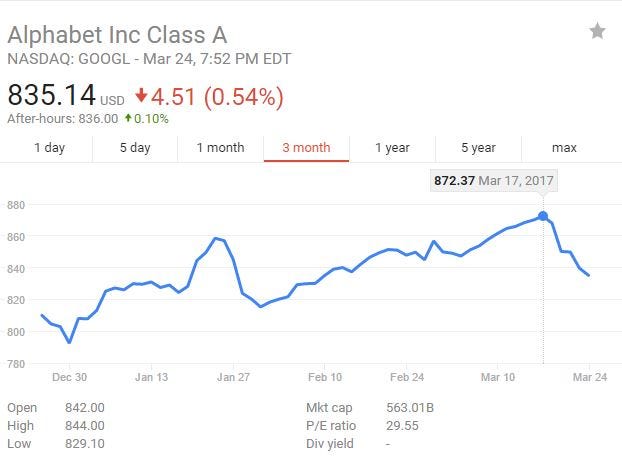Click the P/E ratio value 29.55
The image size is (622, 470).
401,426
